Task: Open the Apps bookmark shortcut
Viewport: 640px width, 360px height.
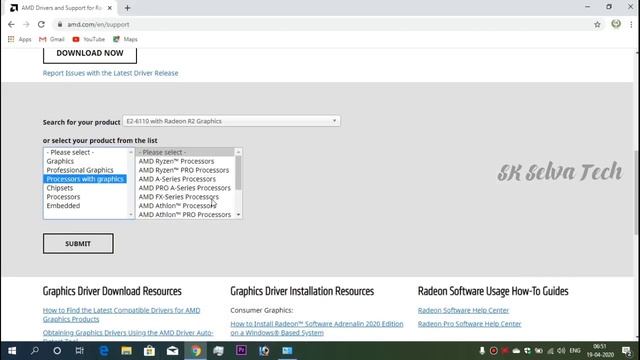Action: point(20,39)
